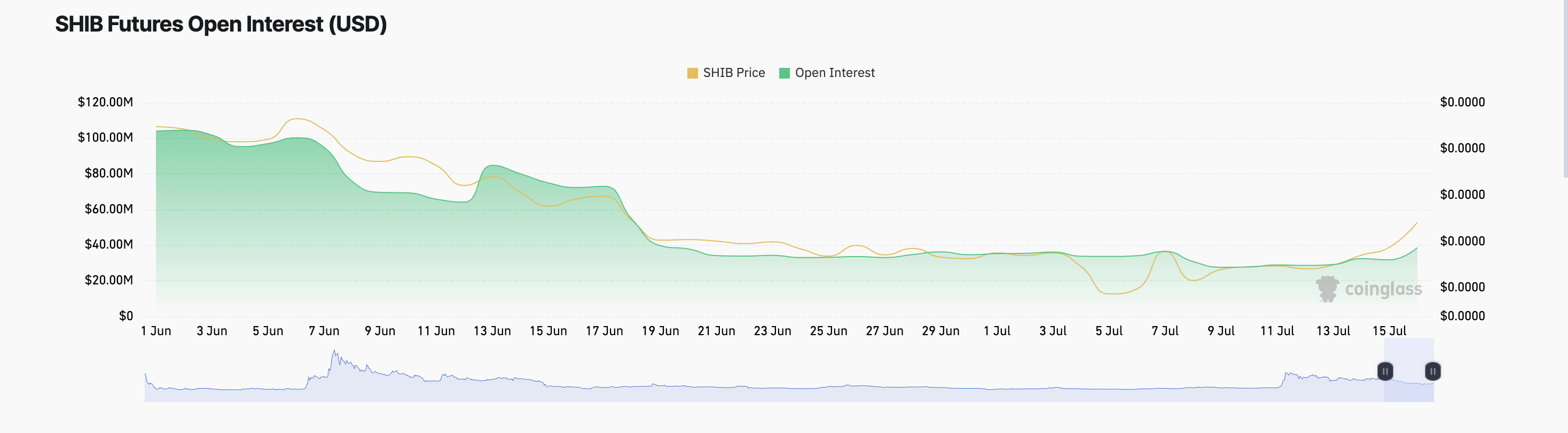Click the 19 Jun date label
The width and height of the screenshot is (1568, 433).
[661, 331]
